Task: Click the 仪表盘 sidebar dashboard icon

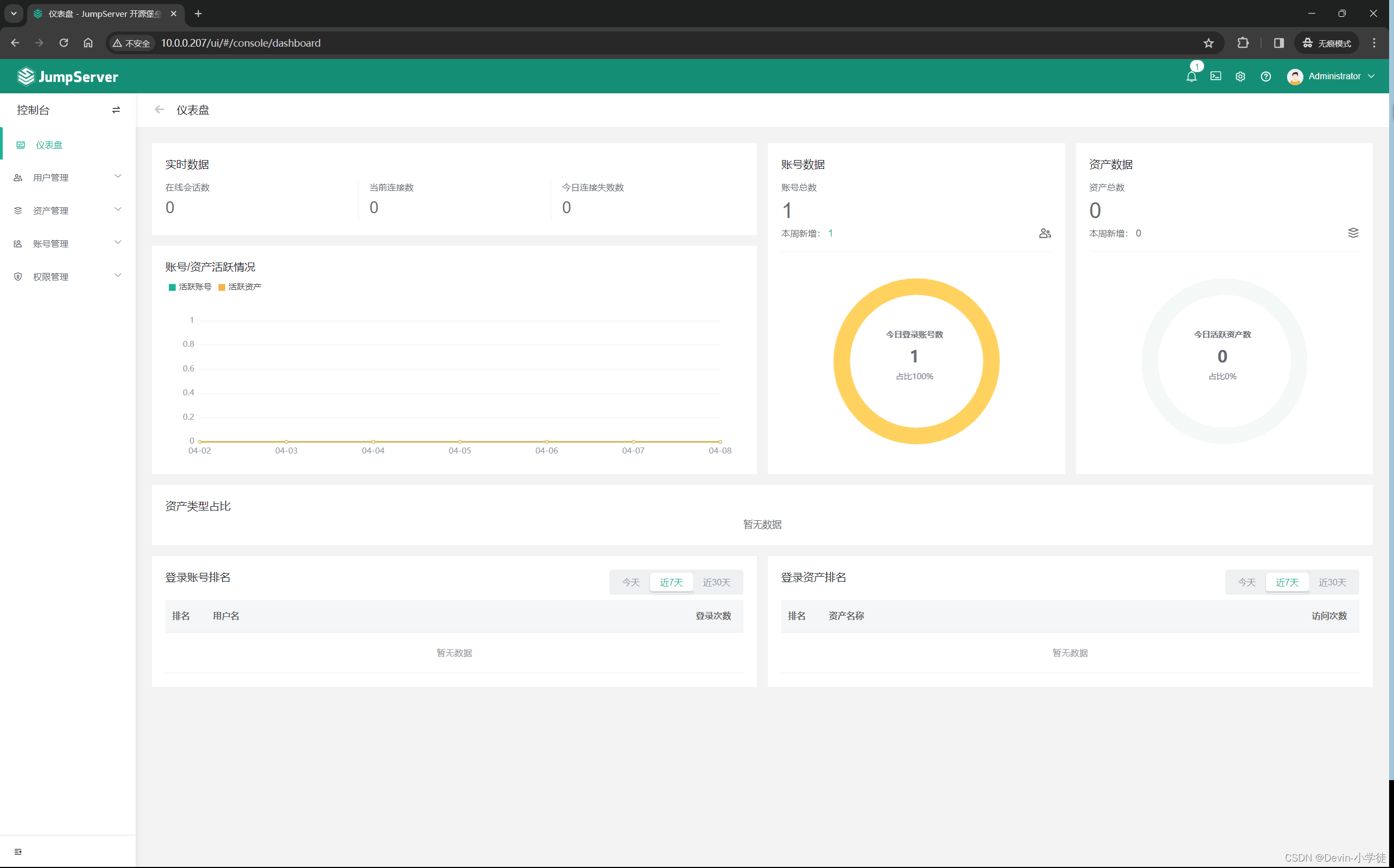Action: pyautogui.click(x=21, y=145)
